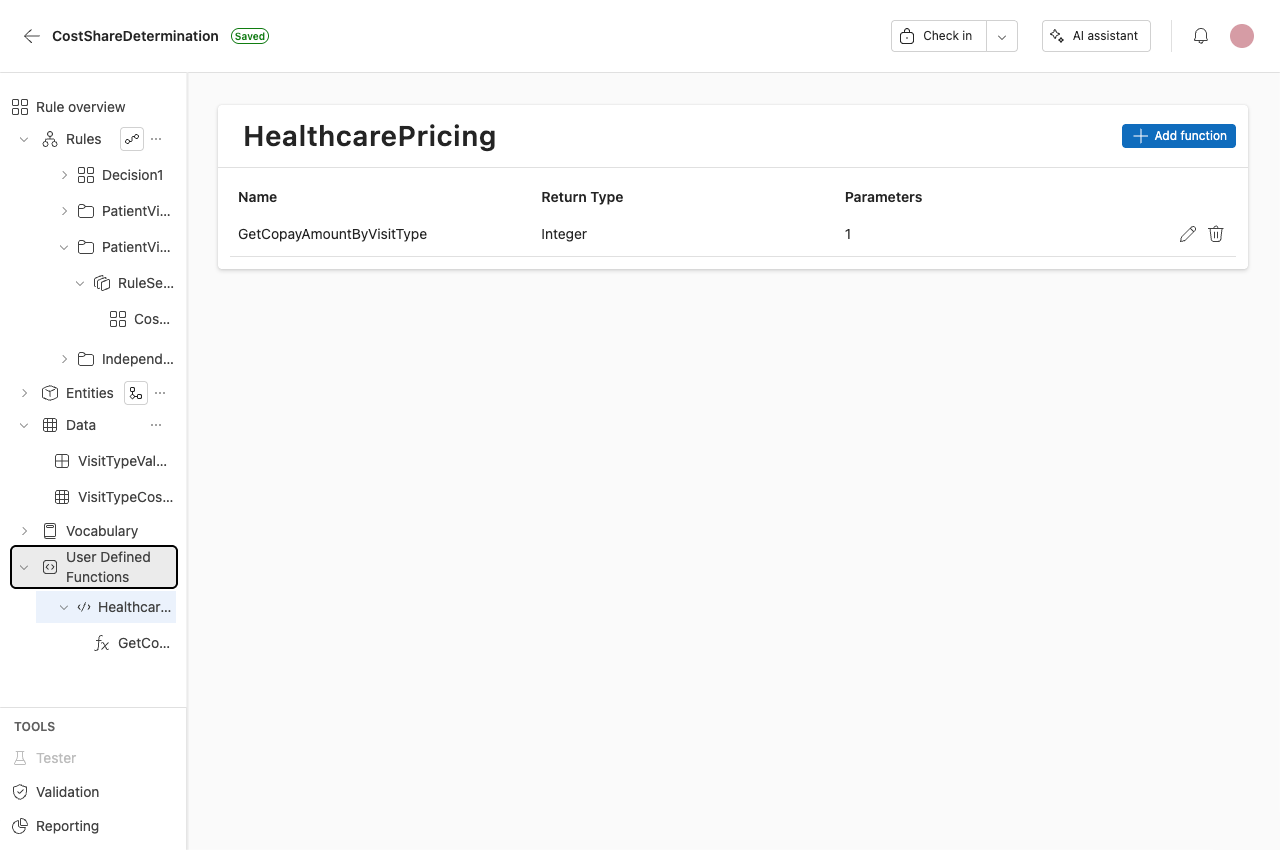Expand the Decision1 node

coord(64,175)
